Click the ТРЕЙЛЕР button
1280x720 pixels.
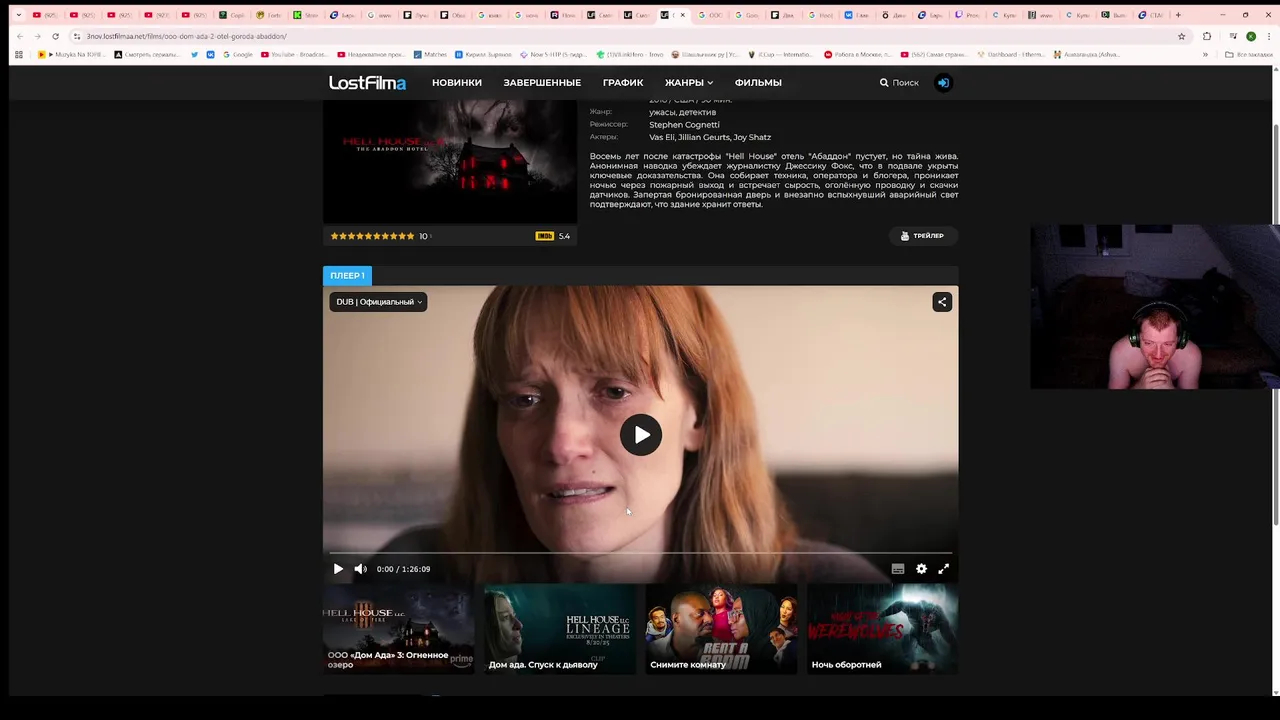pos(923,236)
